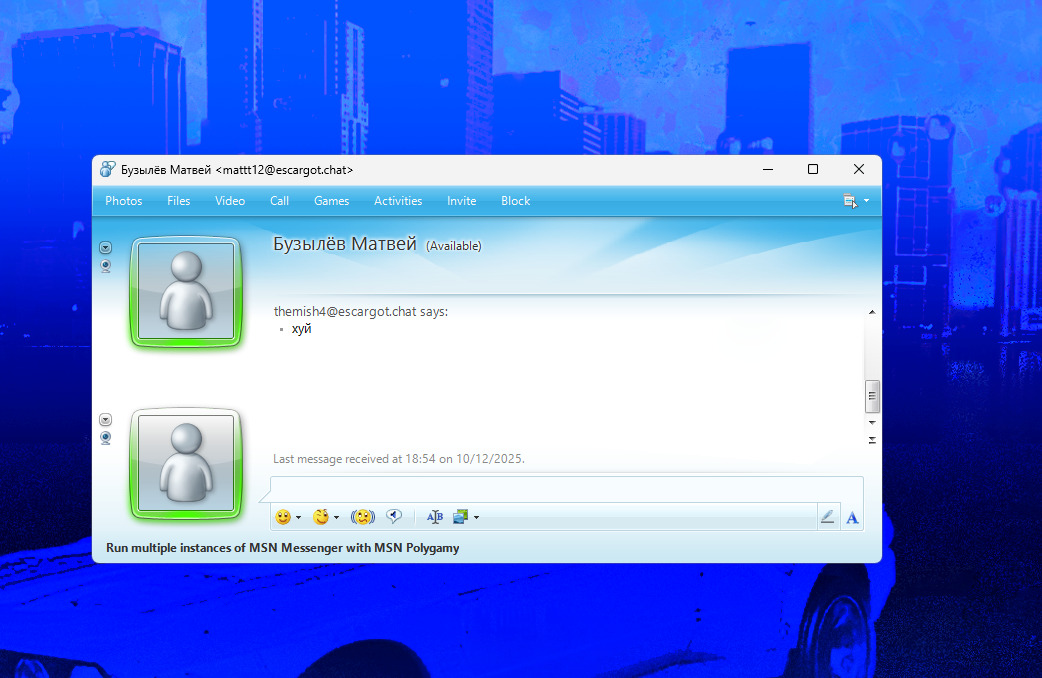Expand the background dropdown arrow
This screenshot has height=678, width=1042.
(476, 517)
